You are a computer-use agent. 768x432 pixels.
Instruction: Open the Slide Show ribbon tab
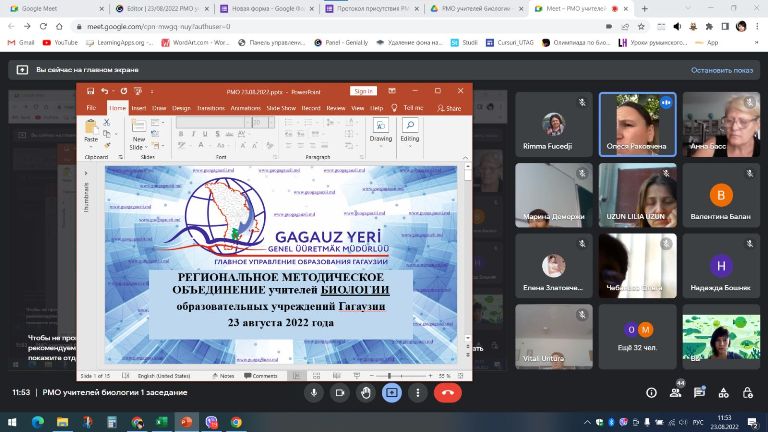[281, 108]
